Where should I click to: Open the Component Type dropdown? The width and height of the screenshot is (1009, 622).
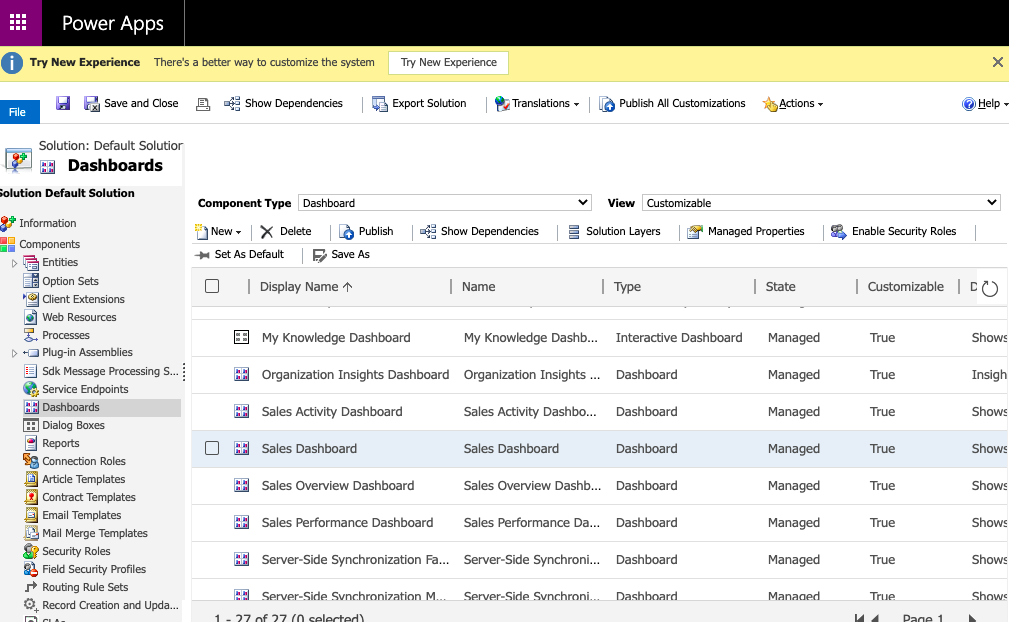pyautogui.click(x=445, y=203)
